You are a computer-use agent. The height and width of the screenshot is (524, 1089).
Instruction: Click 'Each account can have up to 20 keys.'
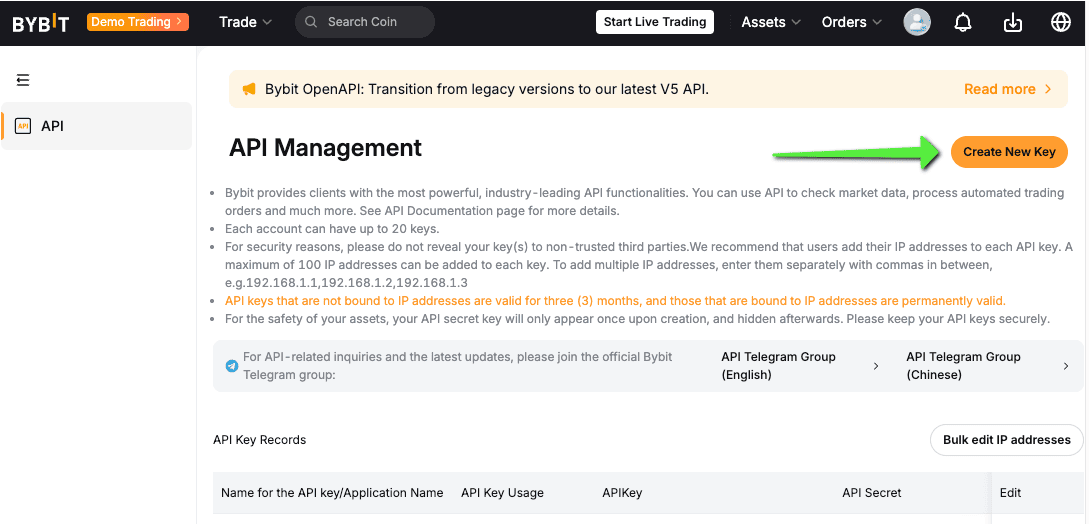332,229
